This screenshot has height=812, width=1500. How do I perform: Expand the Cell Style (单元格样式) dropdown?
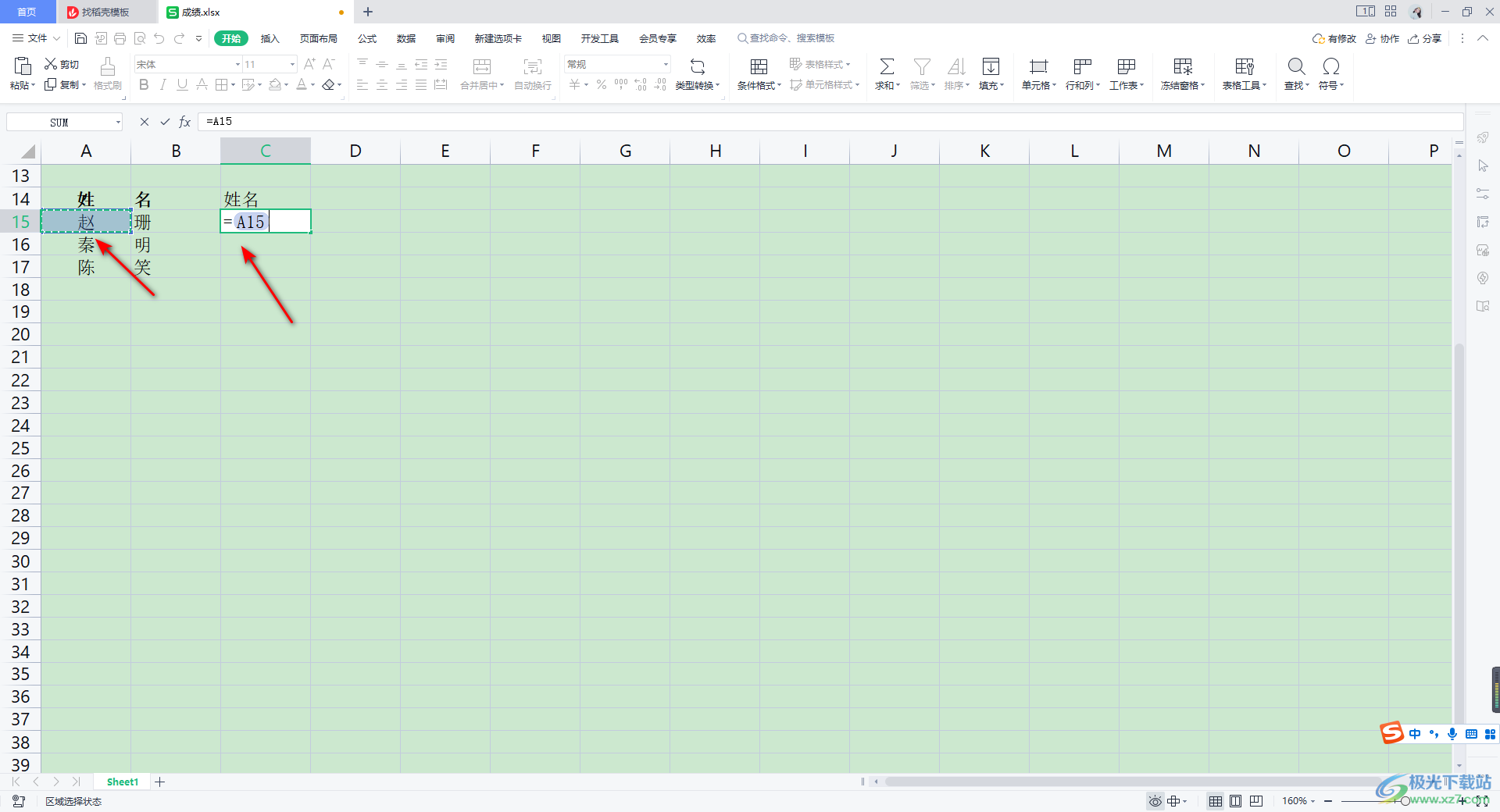click(824, 84)
